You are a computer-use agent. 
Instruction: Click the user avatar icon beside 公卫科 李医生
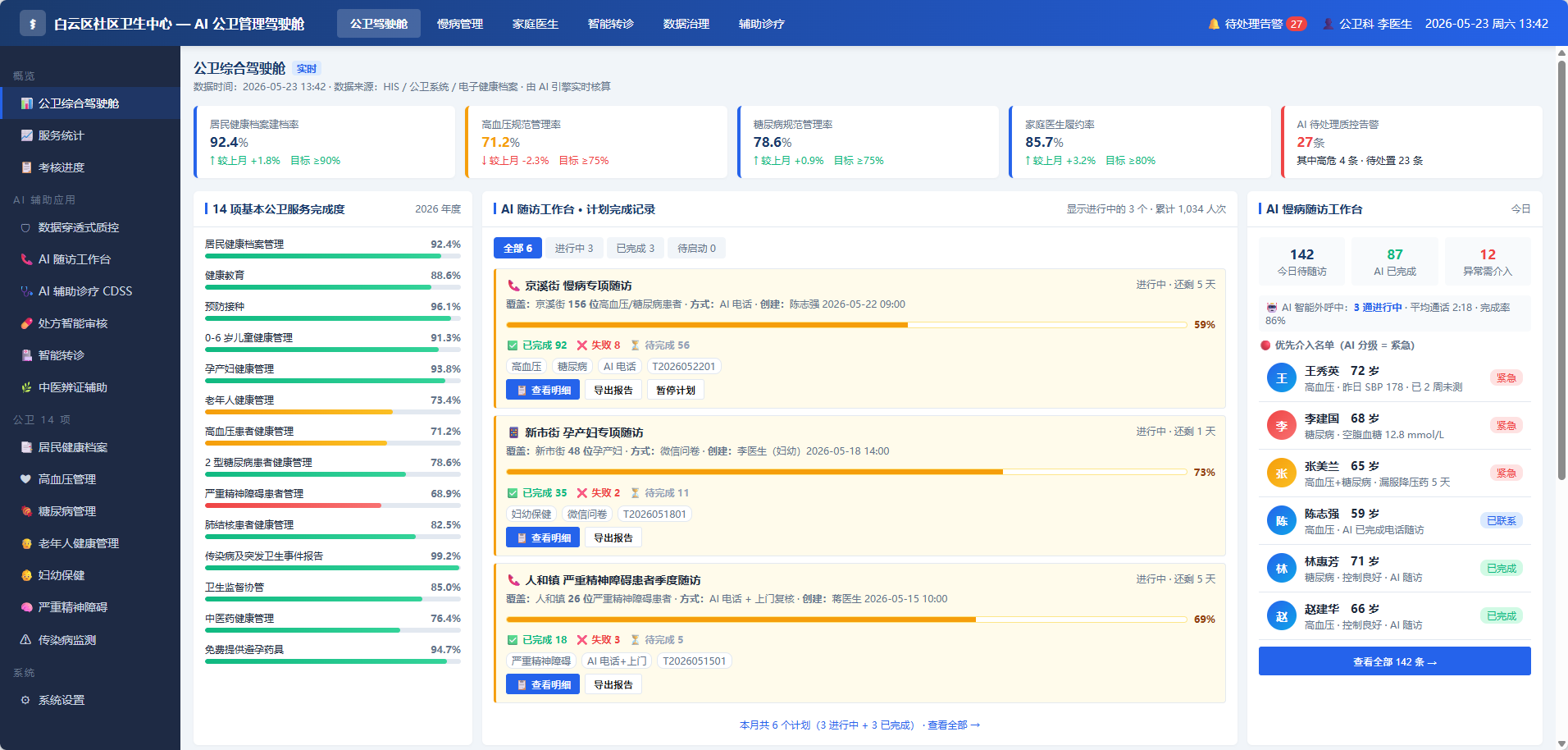pos(1329,24)
